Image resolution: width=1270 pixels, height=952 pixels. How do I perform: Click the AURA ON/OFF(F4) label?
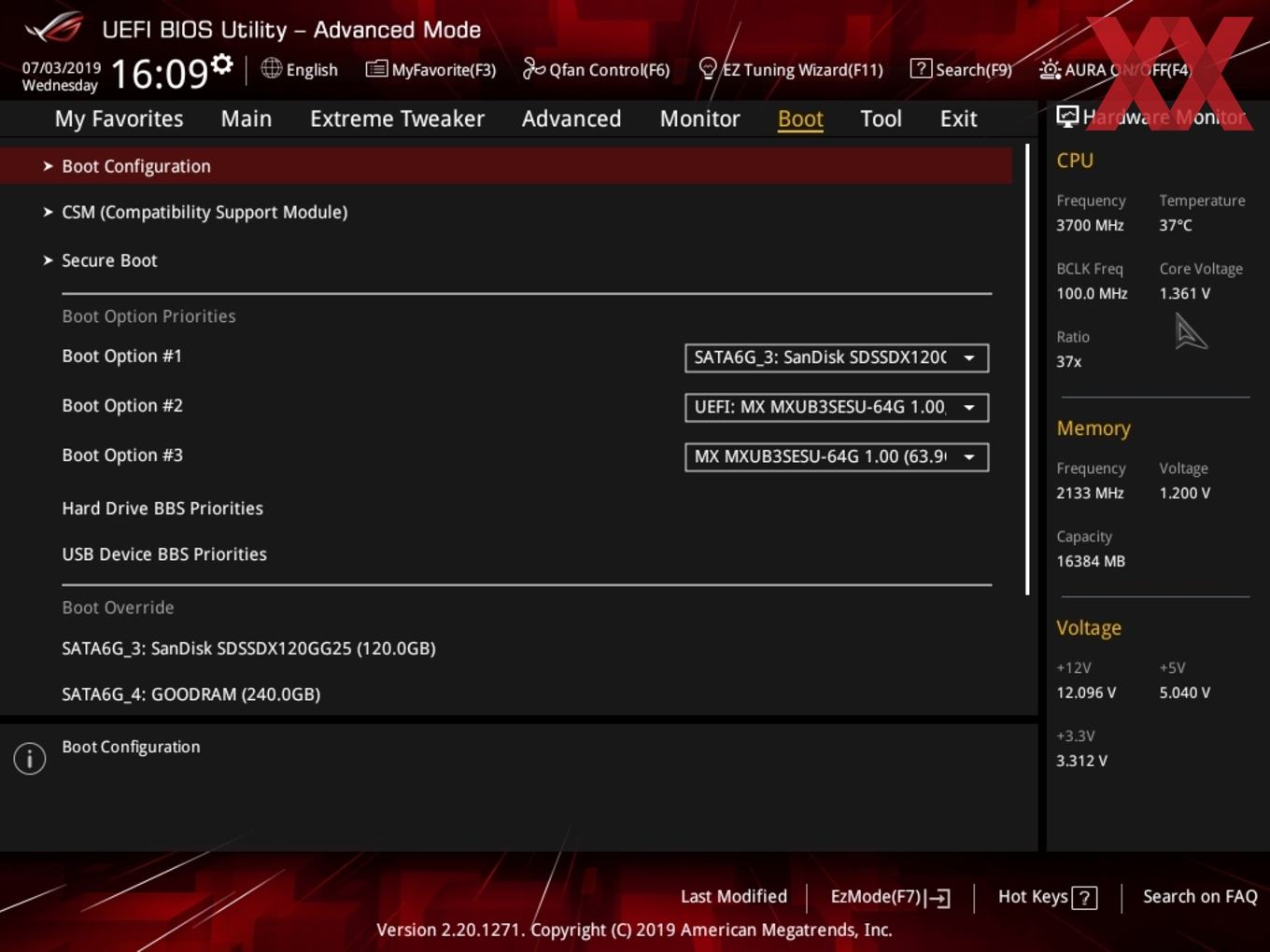click(x=1128, y=70)
